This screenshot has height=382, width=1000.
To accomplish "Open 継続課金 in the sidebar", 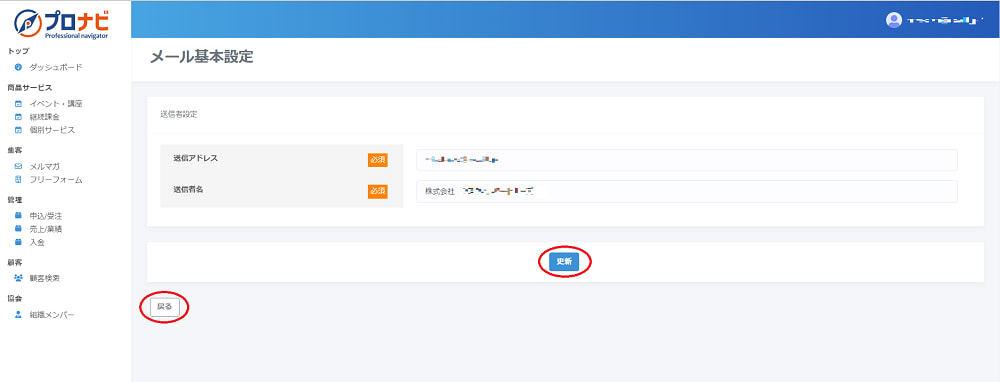I will (45, 117).
